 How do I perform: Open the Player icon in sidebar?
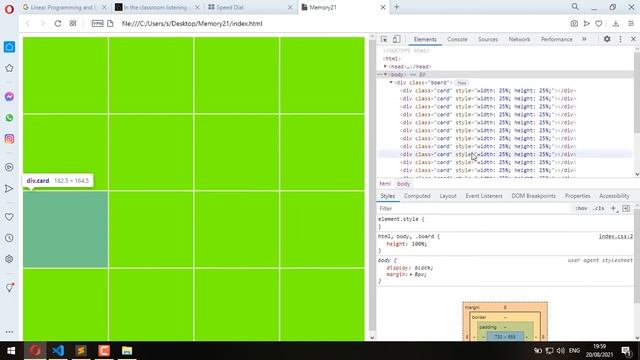(x=9, y=167)
